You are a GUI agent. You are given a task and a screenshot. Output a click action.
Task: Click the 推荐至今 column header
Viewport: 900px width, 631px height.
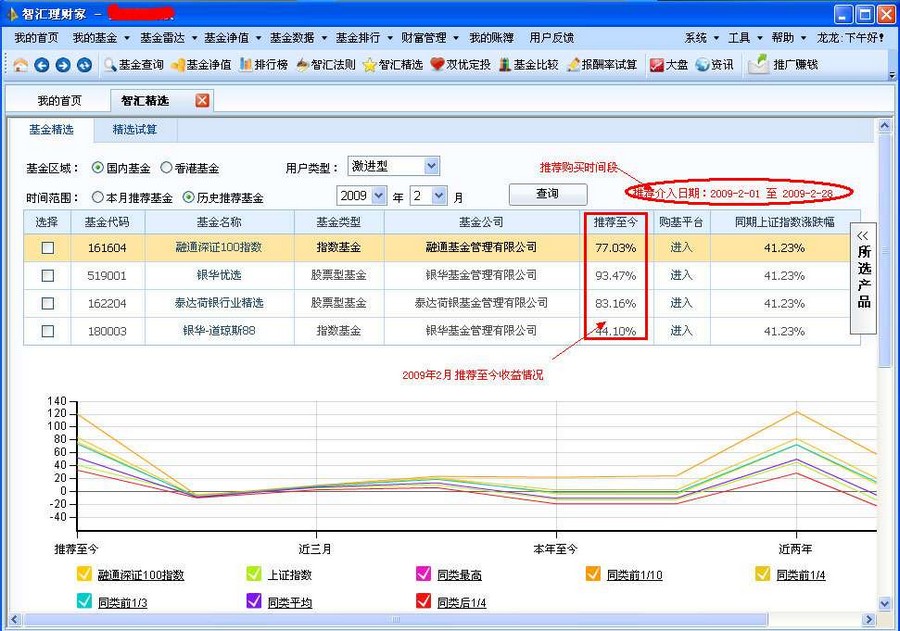point(615,222)
